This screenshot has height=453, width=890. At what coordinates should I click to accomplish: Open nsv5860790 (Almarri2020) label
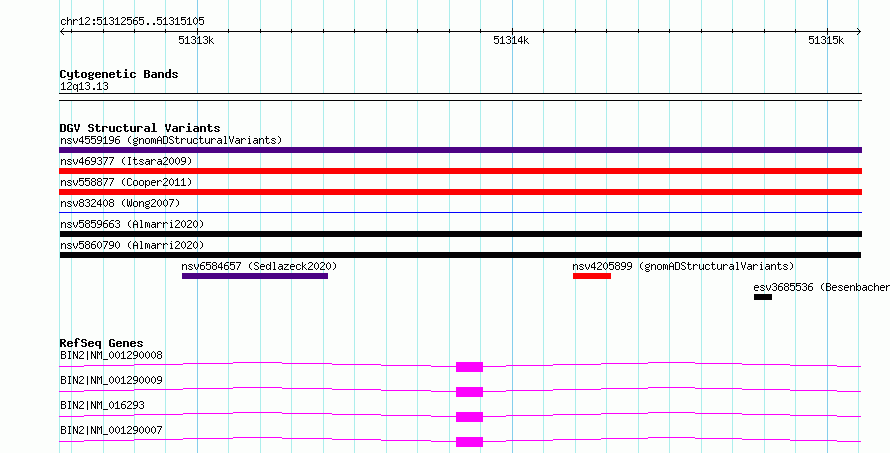[132, 245]
